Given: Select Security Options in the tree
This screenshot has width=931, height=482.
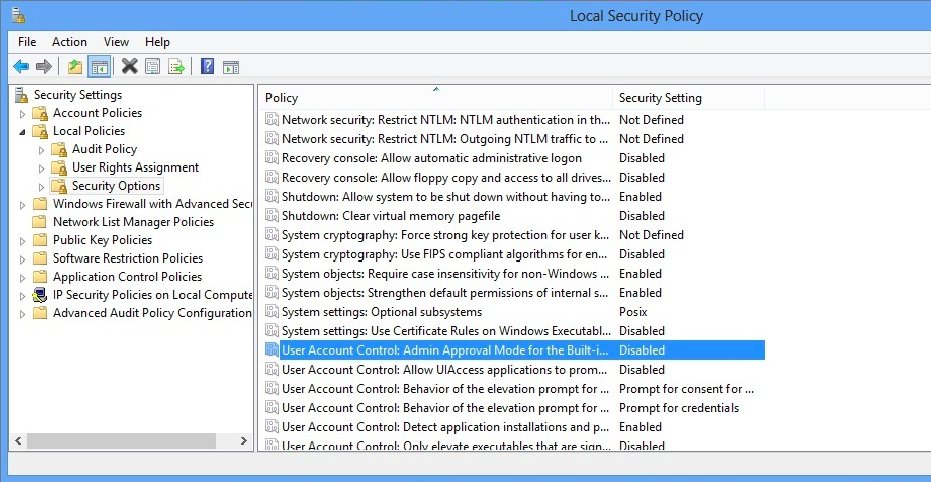Looking at the screenshot, I should (116, 186).
